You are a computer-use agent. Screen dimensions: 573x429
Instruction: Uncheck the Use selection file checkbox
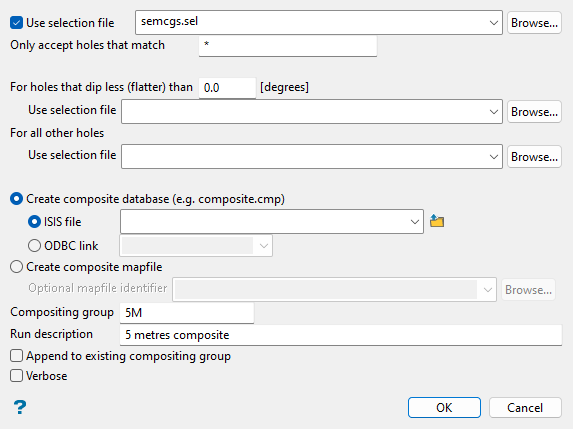pyautogui.click(x=16, y=23)
